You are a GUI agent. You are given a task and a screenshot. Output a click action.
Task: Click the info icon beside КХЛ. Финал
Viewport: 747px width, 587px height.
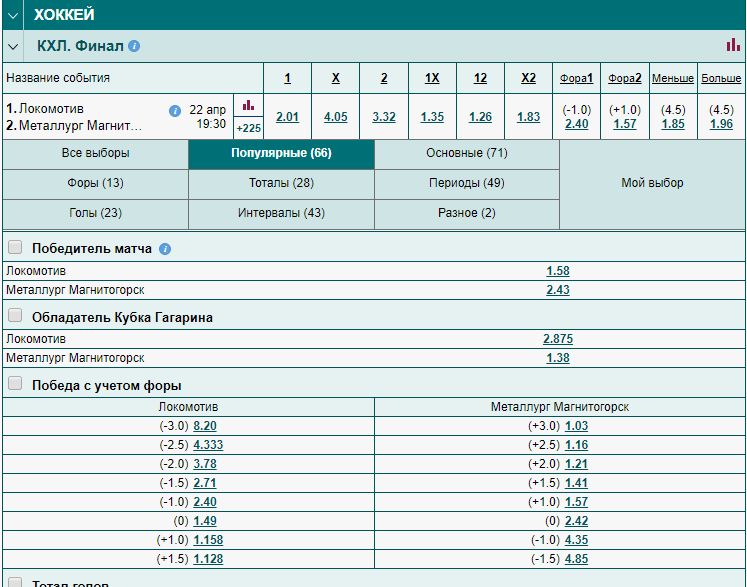coord(134,46)
